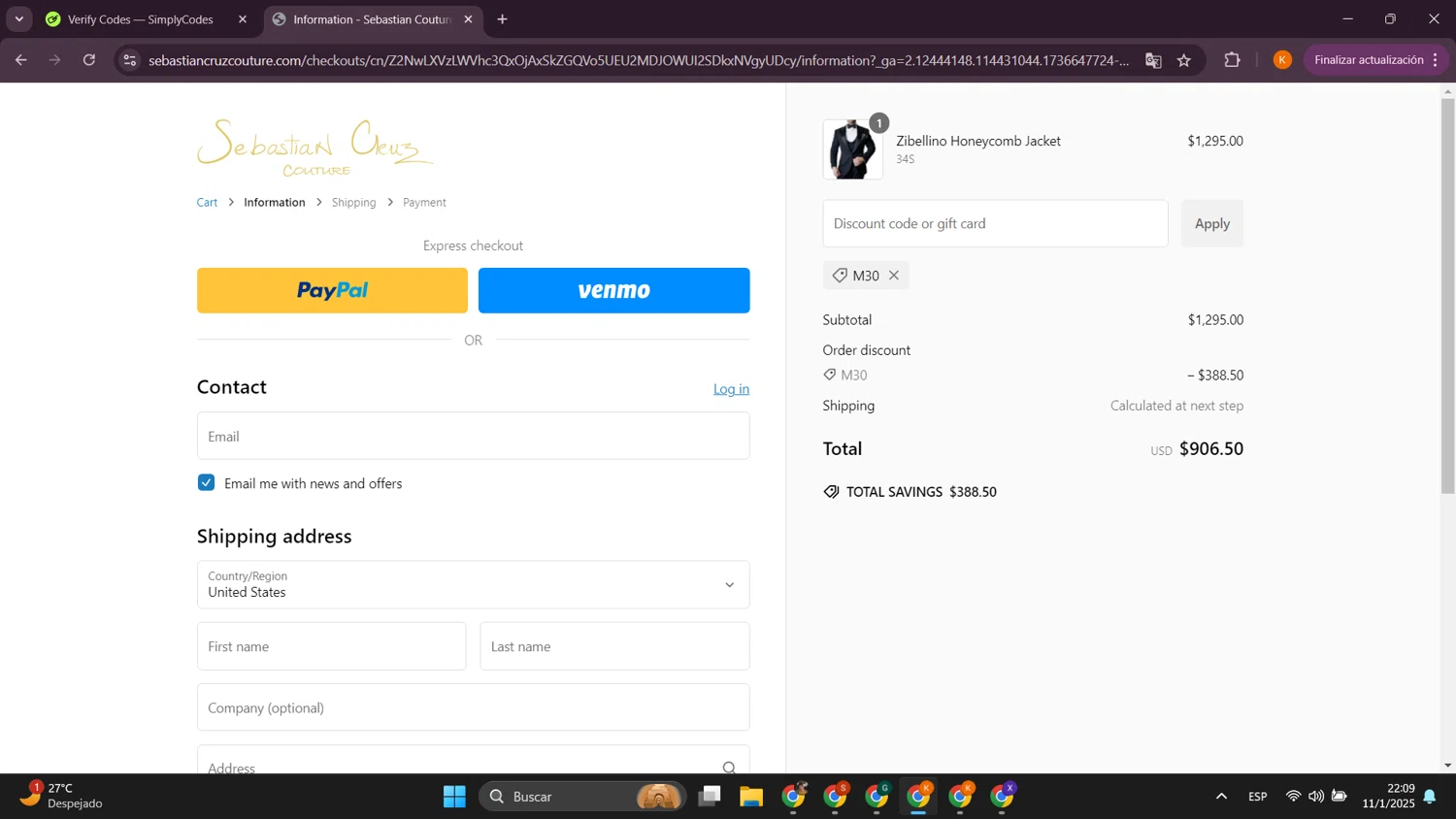
Task: Open a new browser tab
Action: coord(502,19)
